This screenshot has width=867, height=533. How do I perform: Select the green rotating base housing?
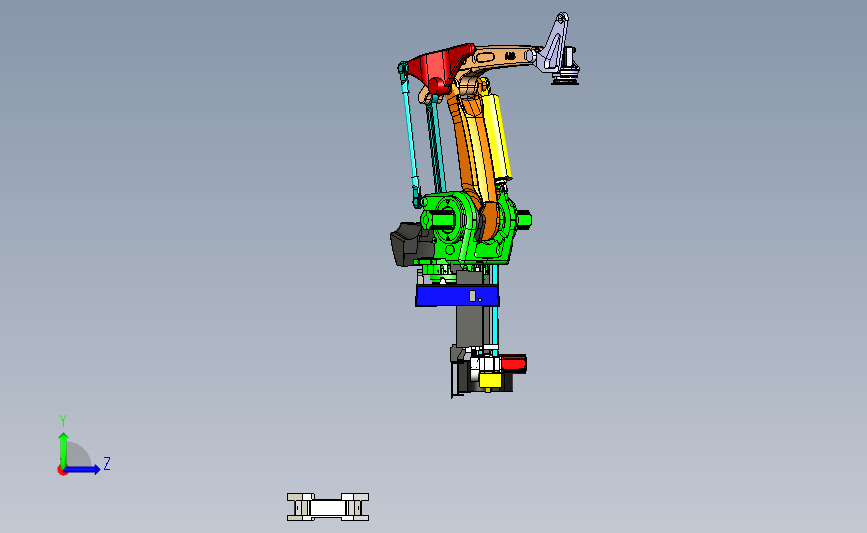click(469, 227)
